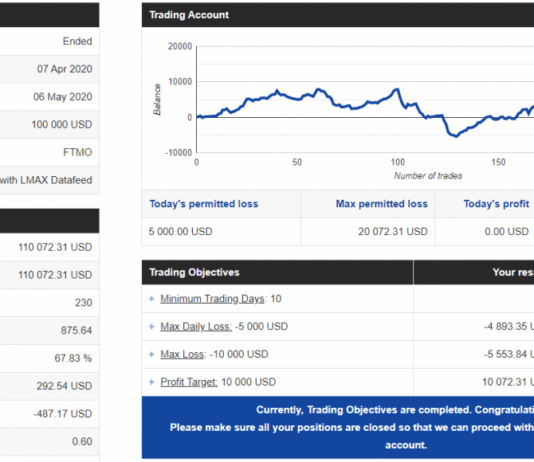
Task: Click the Ended status value
Action: click(77, 42)
